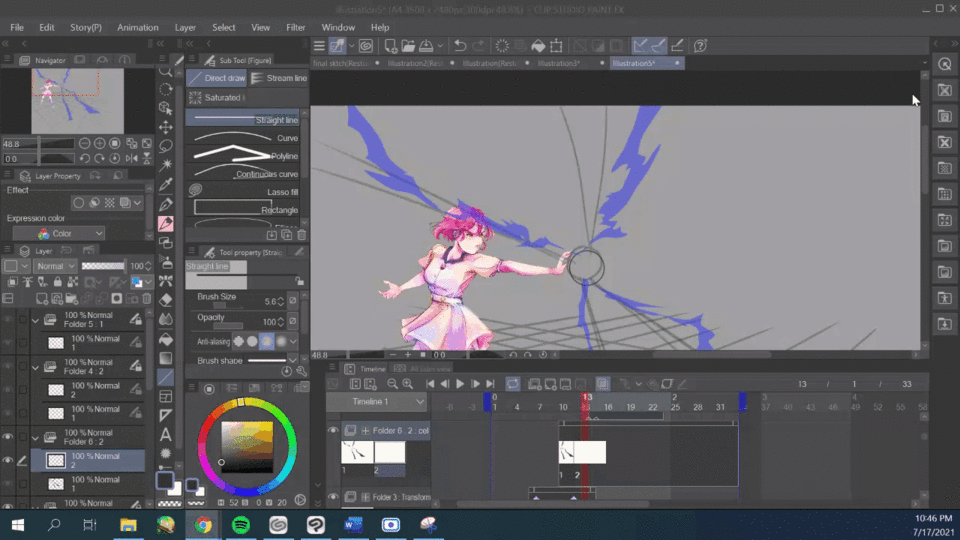Choose the Lasso fill sub tool
Screen dimensions: 960x540
point(243,192)
